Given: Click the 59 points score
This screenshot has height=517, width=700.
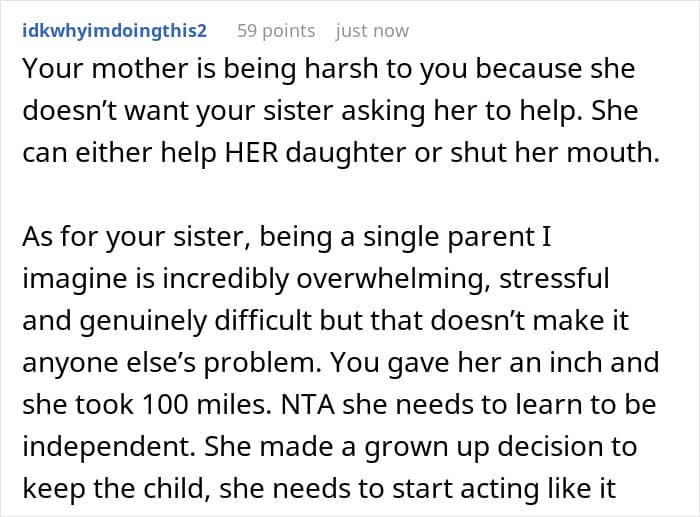Looking at the screenshot, I should click(x=275, y=30).
